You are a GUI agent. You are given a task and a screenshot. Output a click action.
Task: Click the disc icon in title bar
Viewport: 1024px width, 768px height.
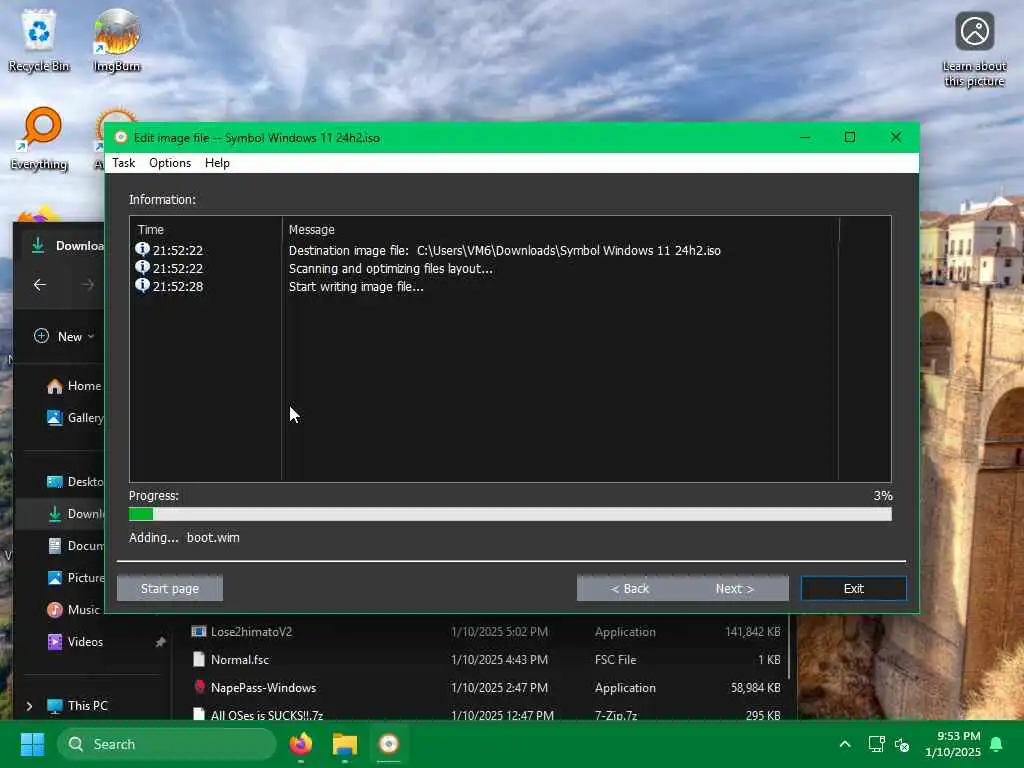pyautogui.click(x=121, y=137)
